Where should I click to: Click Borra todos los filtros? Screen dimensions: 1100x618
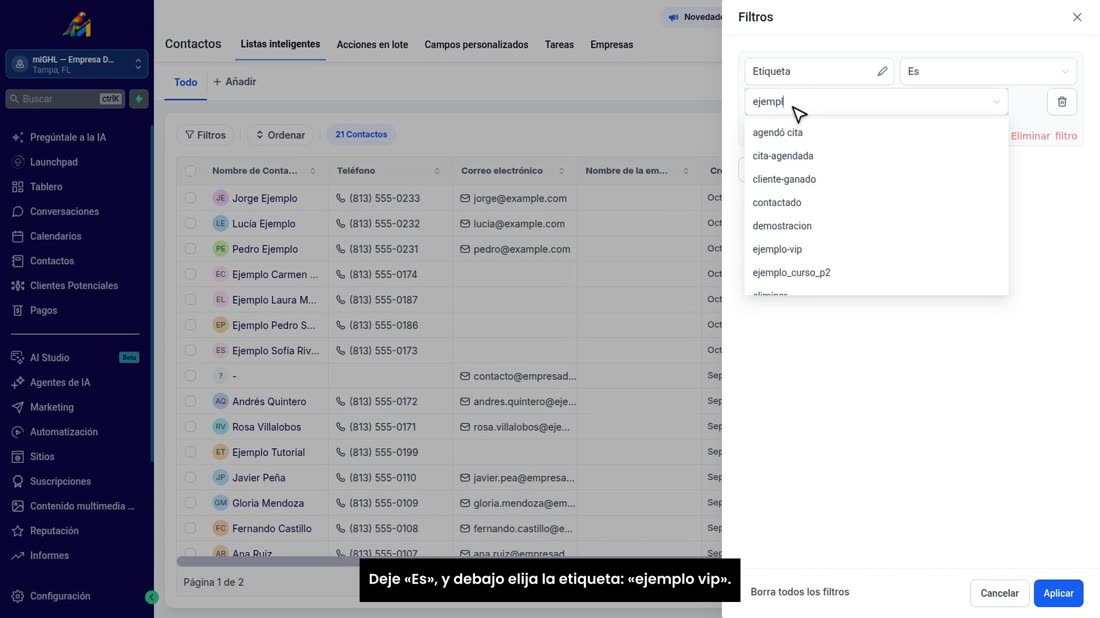point(800,592)
